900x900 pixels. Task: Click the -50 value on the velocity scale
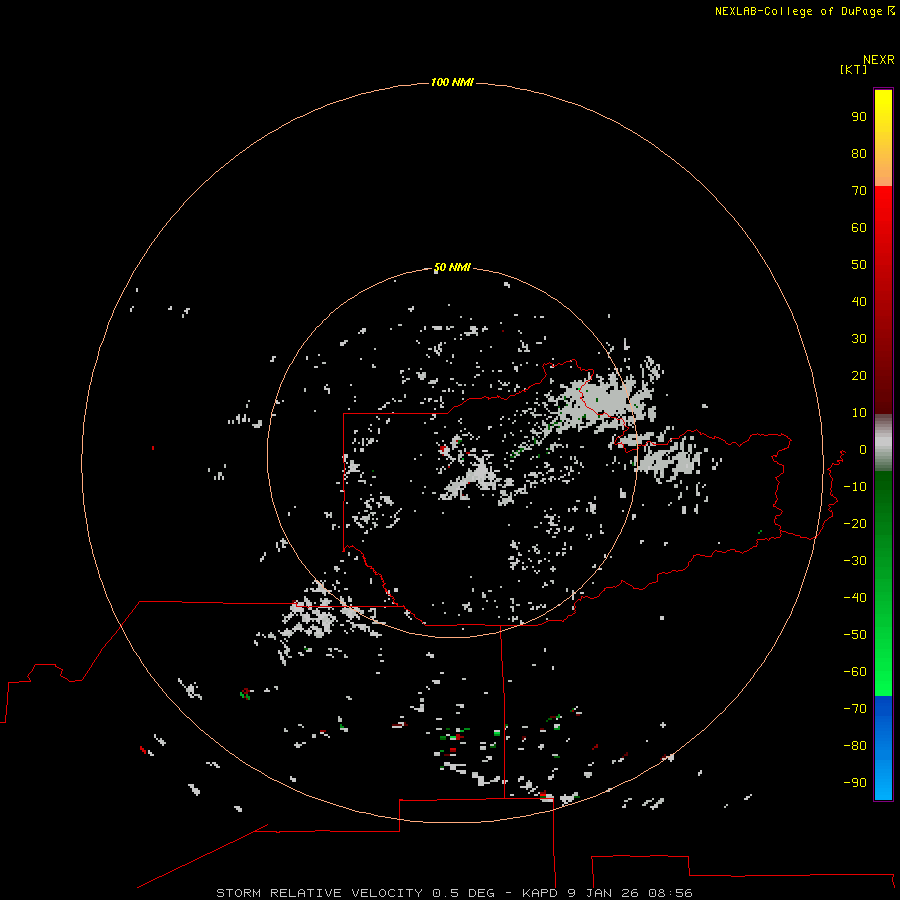(855, 635)
